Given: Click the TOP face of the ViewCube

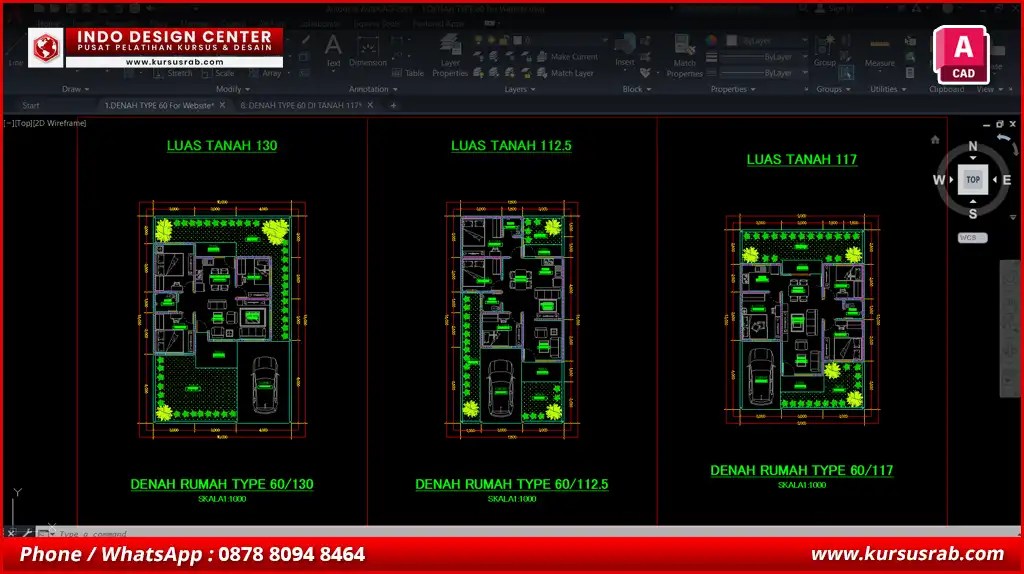Looking at the screenshot, I should pos(973,180).
